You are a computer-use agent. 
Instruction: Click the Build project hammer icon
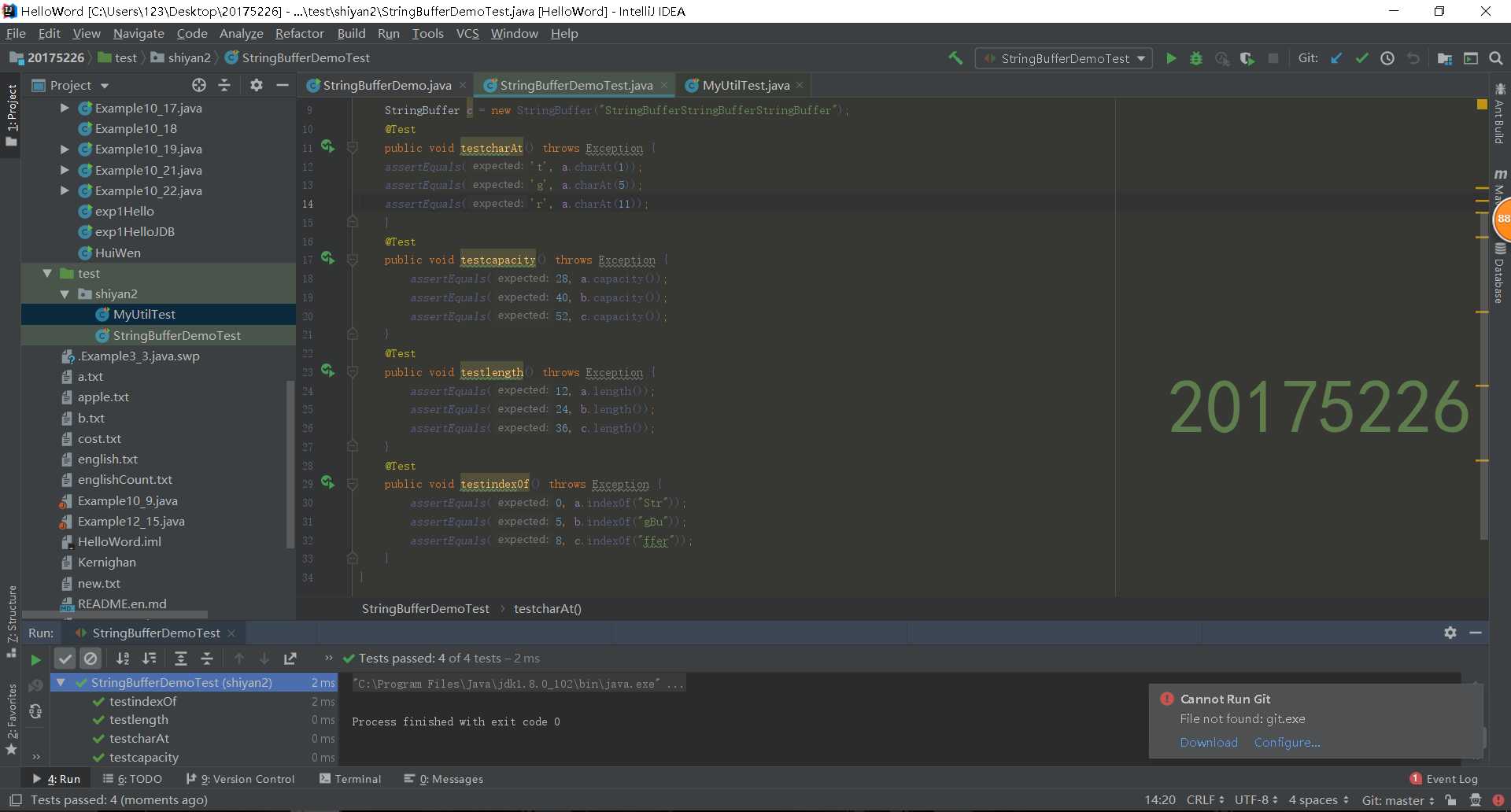click(955, 58)
